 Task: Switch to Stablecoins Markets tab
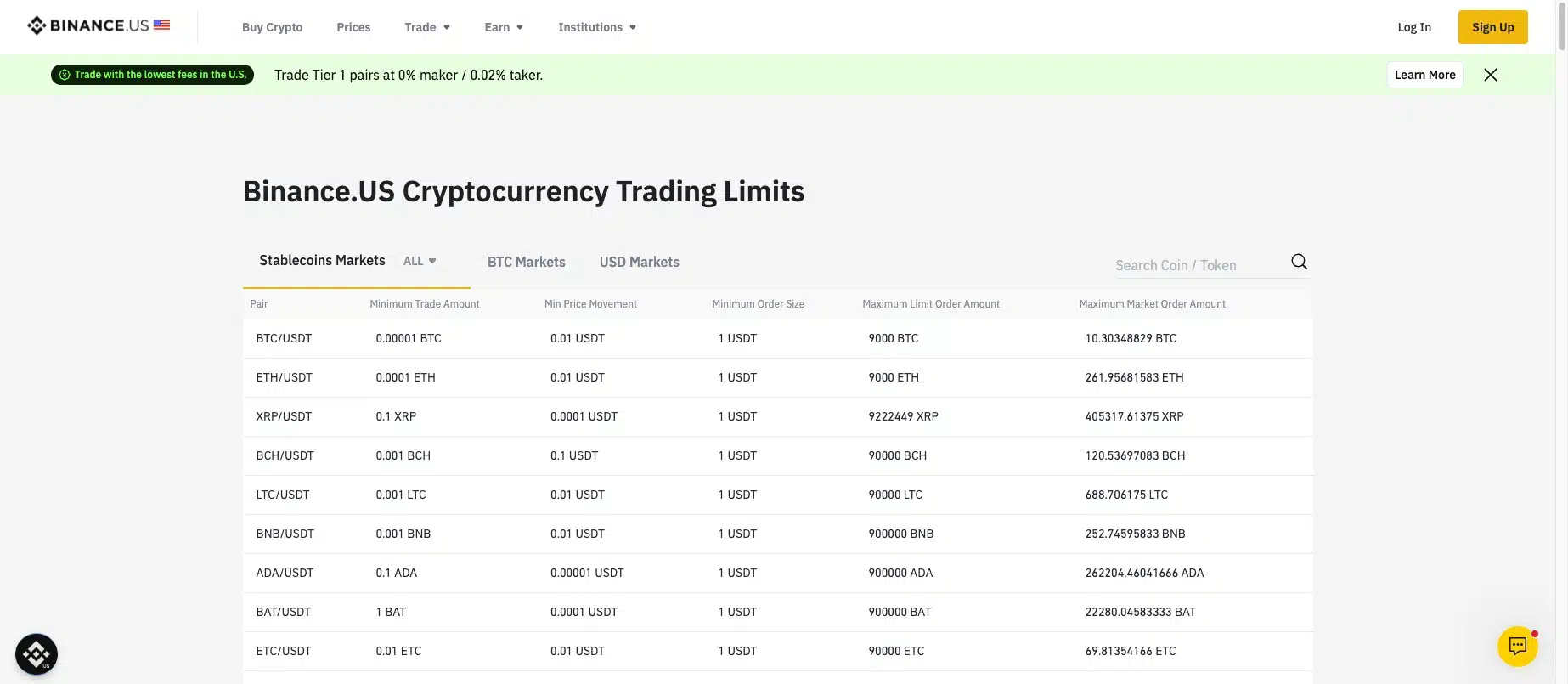pyautogui.click(x=322, y=260)
